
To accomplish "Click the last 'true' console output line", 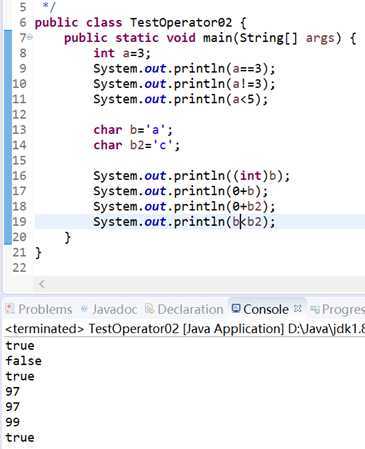I will 20,437.
